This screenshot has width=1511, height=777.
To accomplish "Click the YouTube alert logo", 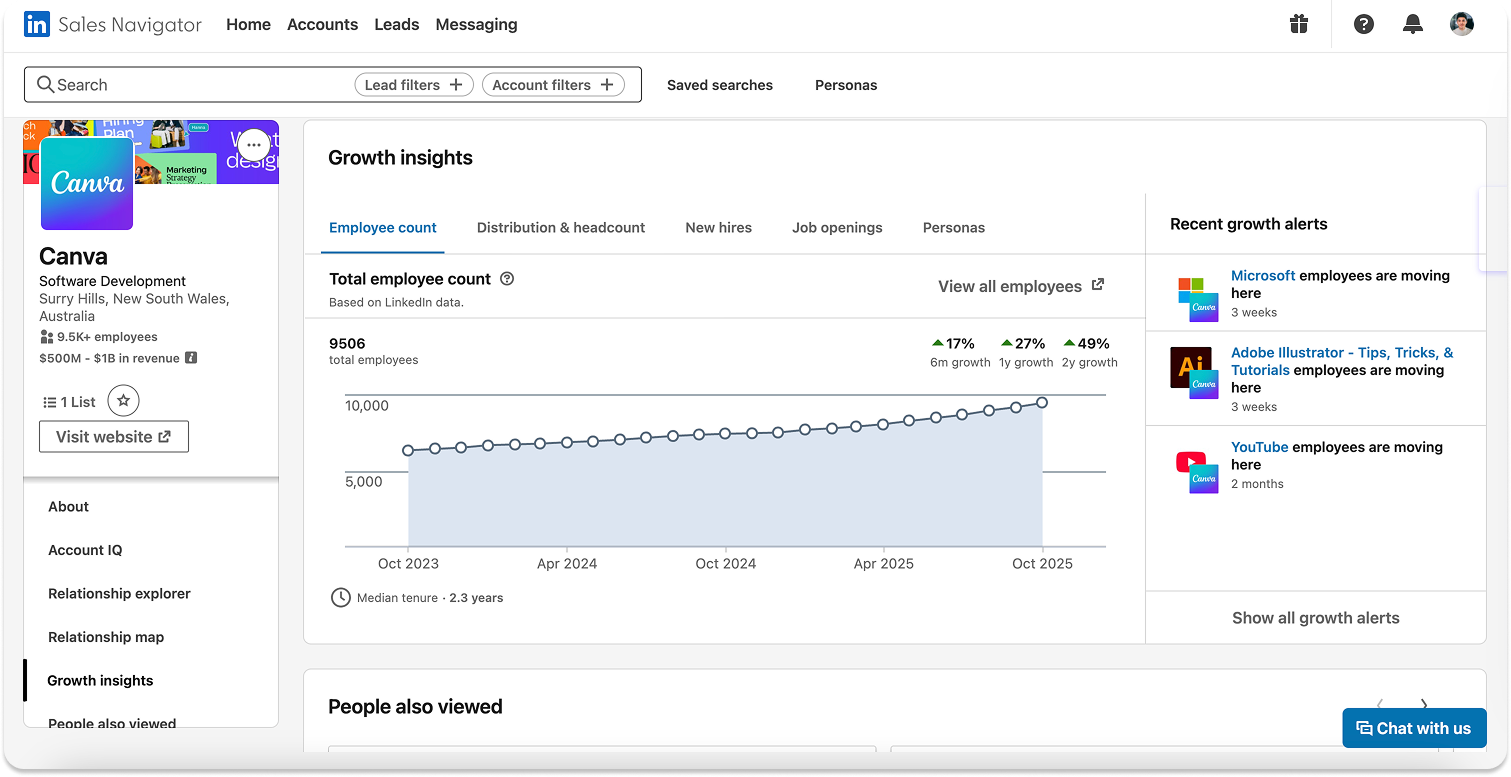I will pos(1197,472).
